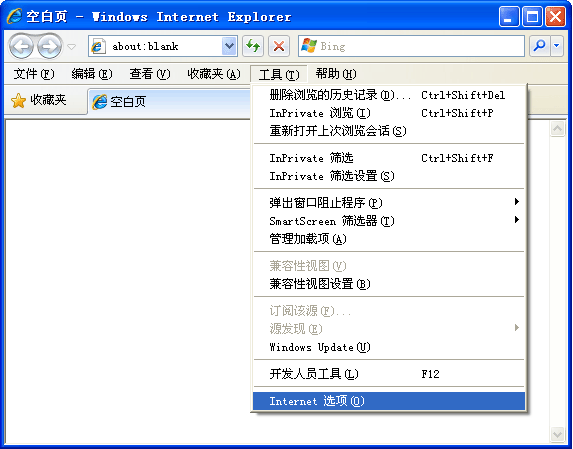The height and width of the screenshot is (449, 573).
Task: Open the address bar dropdown arrow
Action: (229, 46)
